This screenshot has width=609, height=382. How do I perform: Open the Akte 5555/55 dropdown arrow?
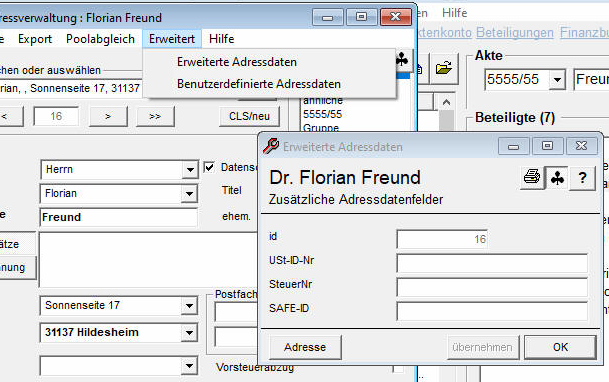coord(557,80)
